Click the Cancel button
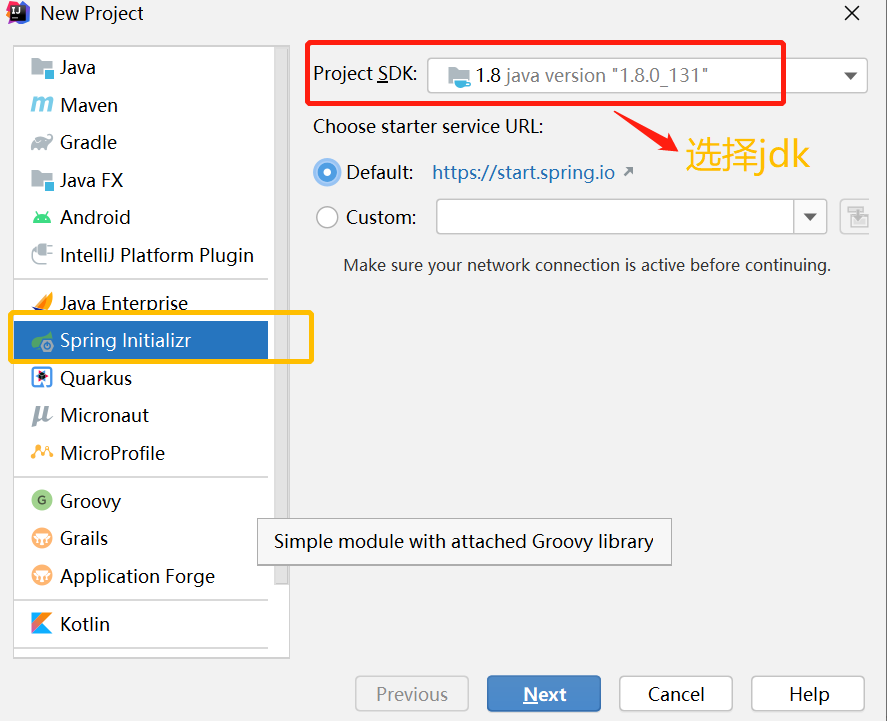Image resolution: width=887 pixels, height=721 pixels. pos(676,693)
